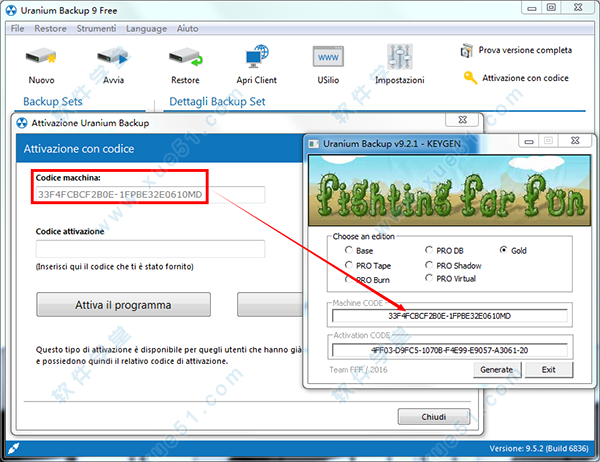The image size is (600, 462).
Task: Start backup with the Avvia icon
Action: point(112,57)
